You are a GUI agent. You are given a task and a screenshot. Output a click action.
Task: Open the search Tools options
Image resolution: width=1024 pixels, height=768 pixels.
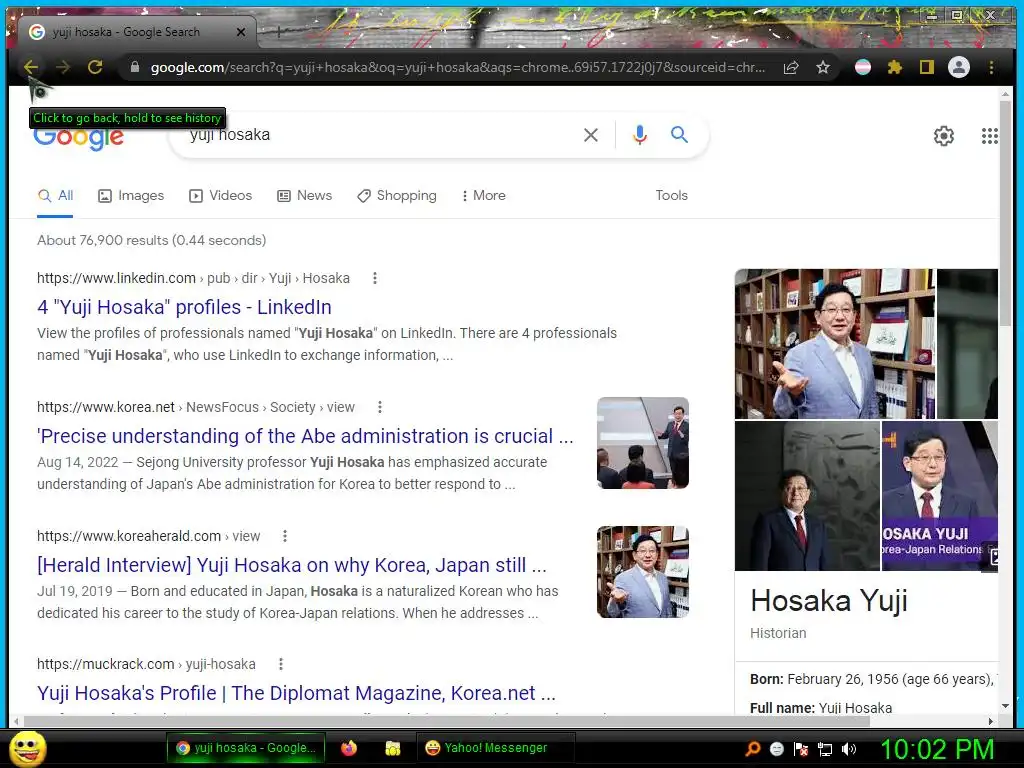(x=671, y=195)
